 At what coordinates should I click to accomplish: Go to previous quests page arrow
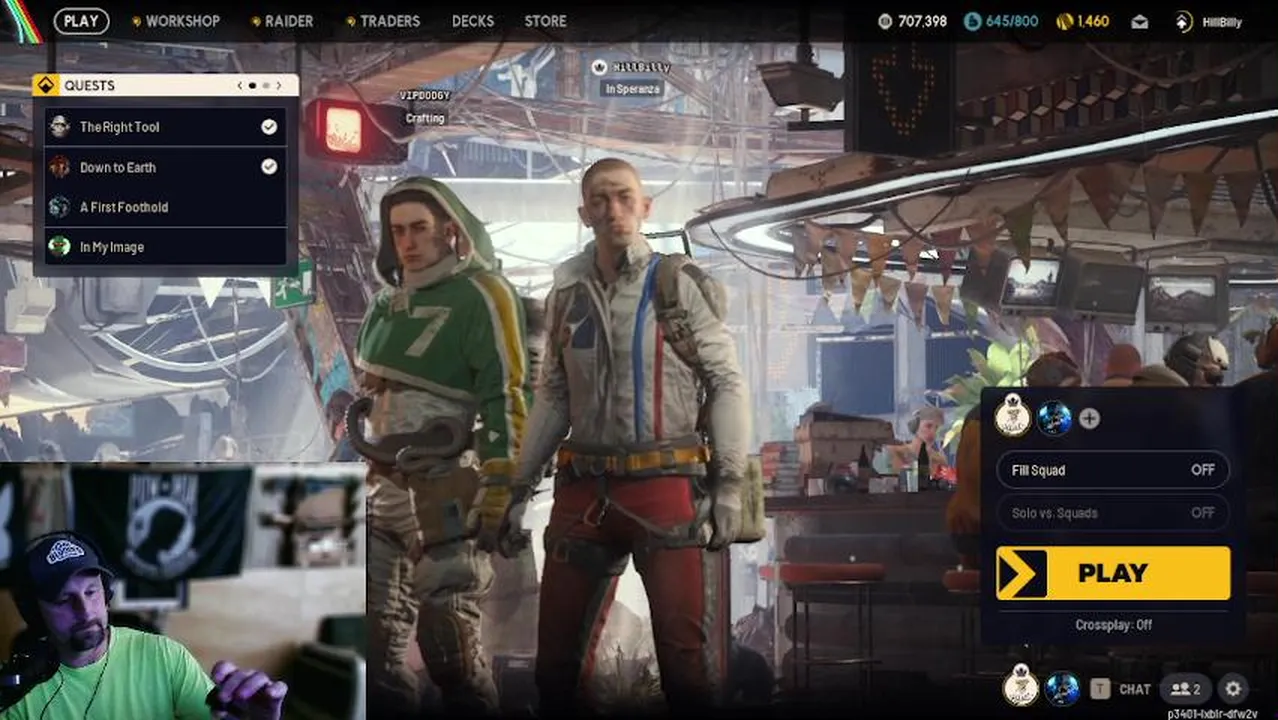coord(240,86)
